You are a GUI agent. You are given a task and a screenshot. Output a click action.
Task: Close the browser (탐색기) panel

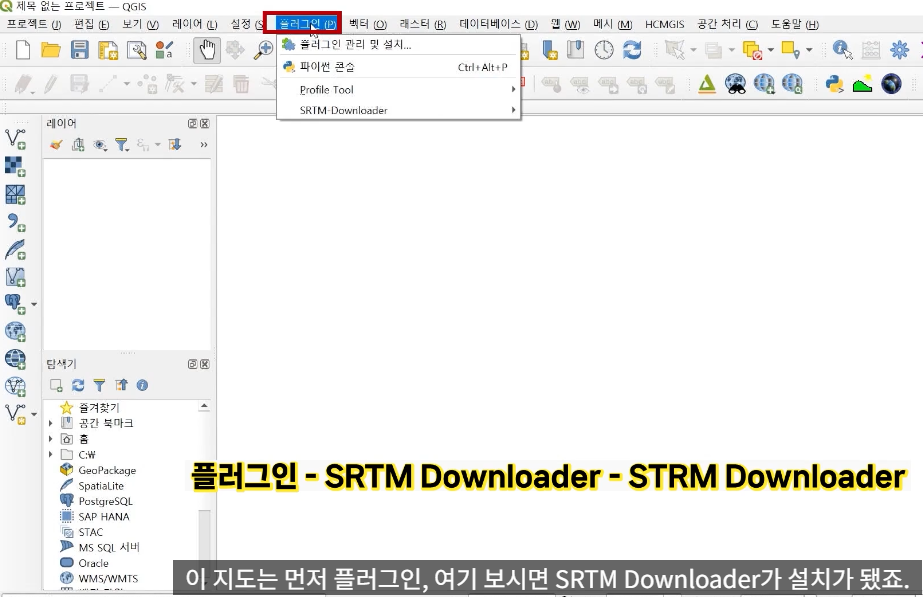204,364
